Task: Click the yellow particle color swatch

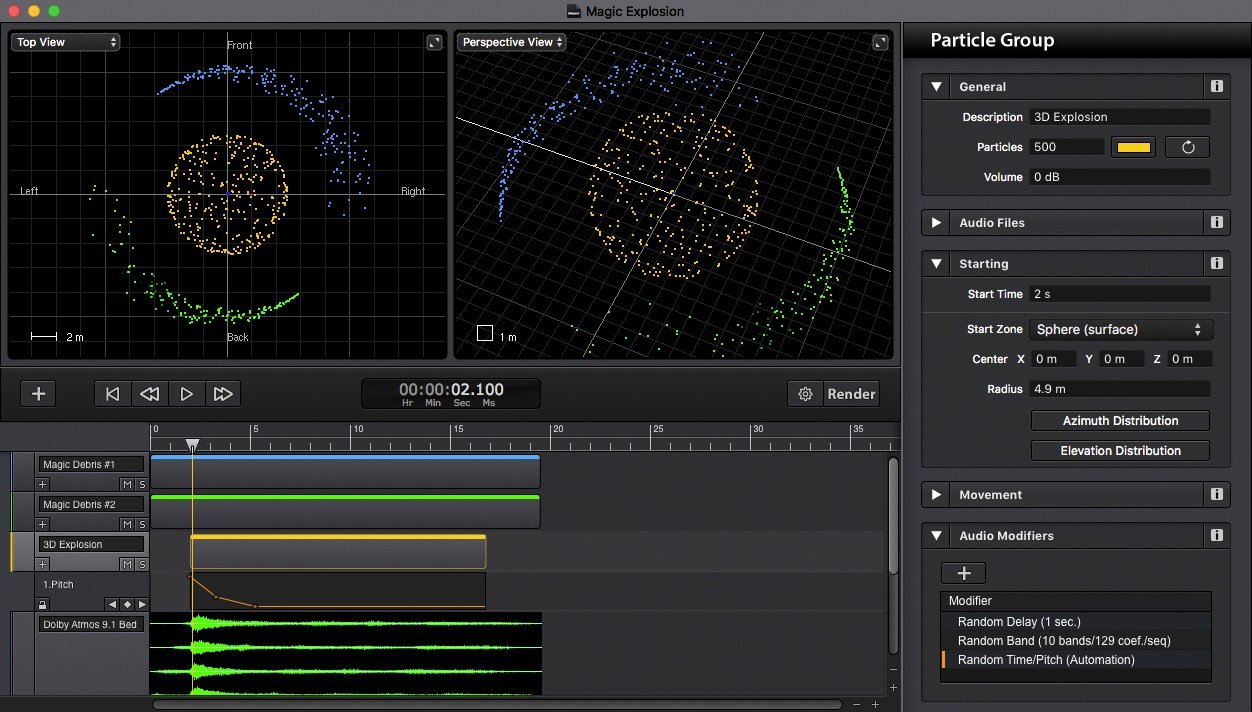Action: (x=1133, y=147)
